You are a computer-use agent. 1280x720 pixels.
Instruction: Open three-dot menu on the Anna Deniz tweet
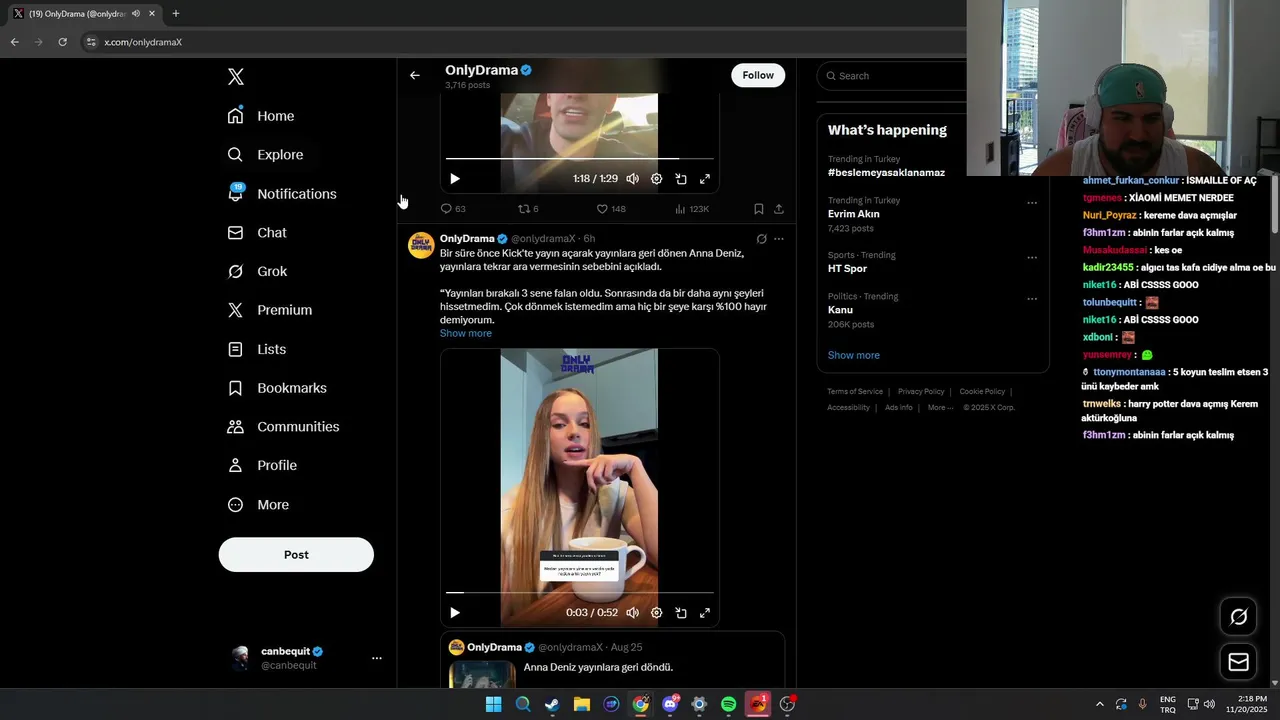[x=779, y=239]
